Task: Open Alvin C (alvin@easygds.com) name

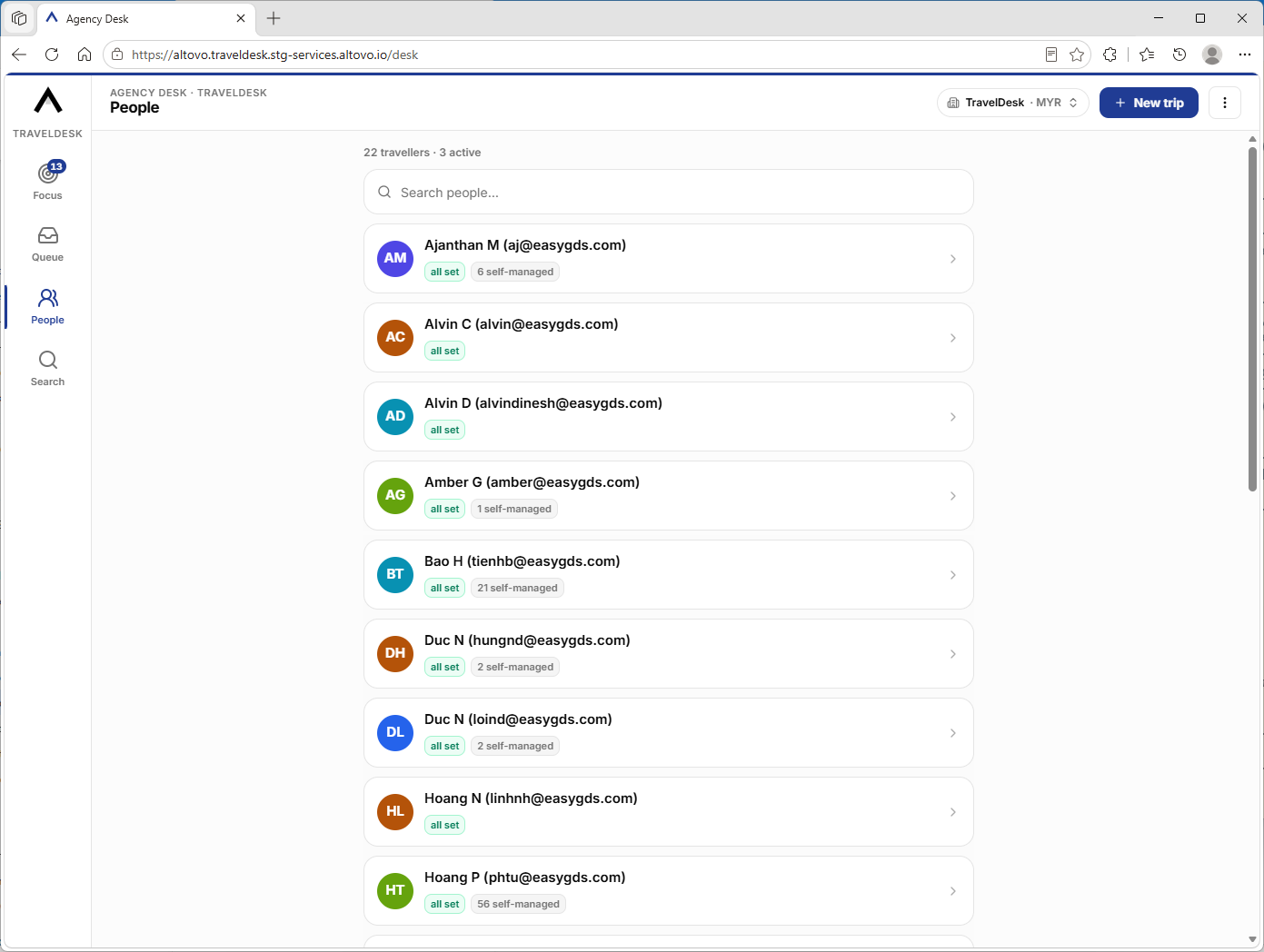Action: pos(522,324)
